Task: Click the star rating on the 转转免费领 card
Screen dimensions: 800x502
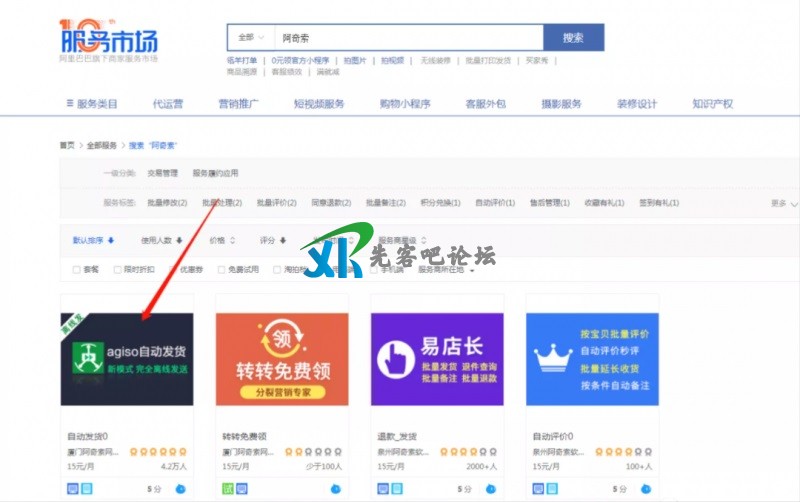Action: coord(313,452)
